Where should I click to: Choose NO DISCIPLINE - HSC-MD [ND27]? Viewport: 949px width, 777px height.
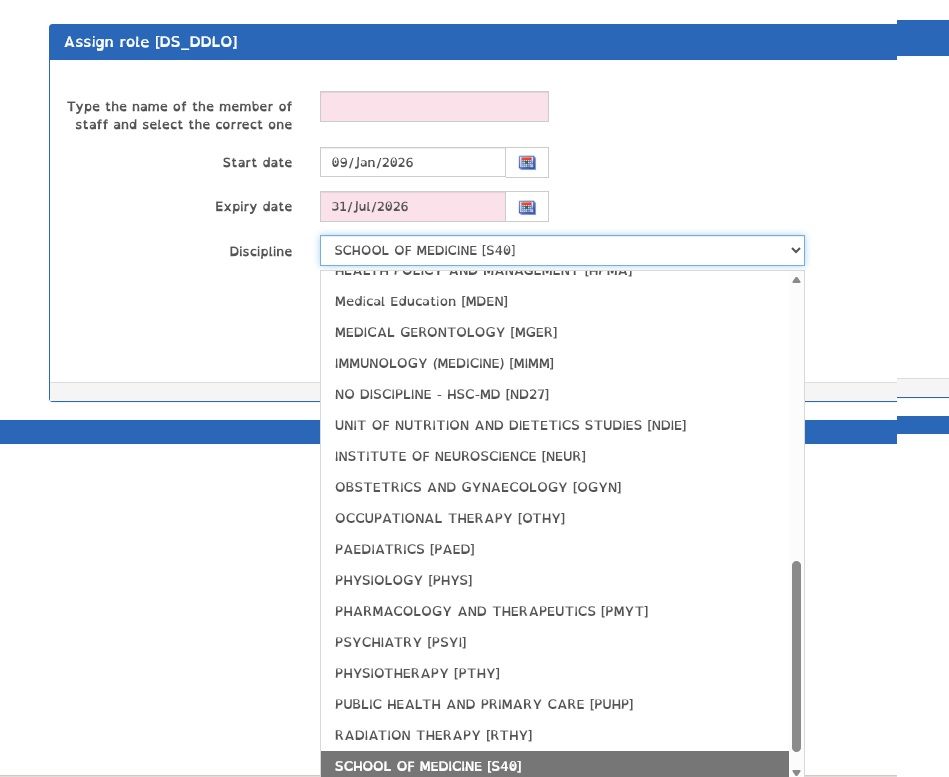point(442,394)
